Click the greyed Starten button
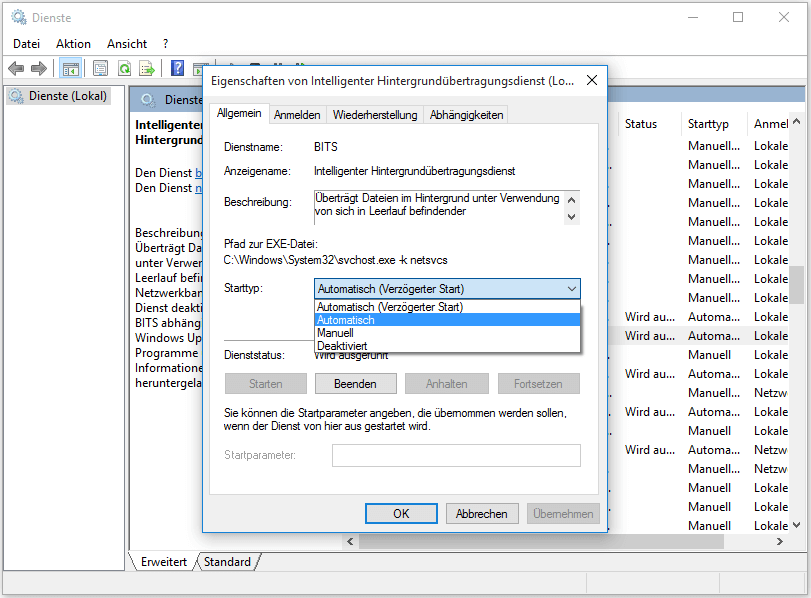811x598 pixels. pos(266,384)
